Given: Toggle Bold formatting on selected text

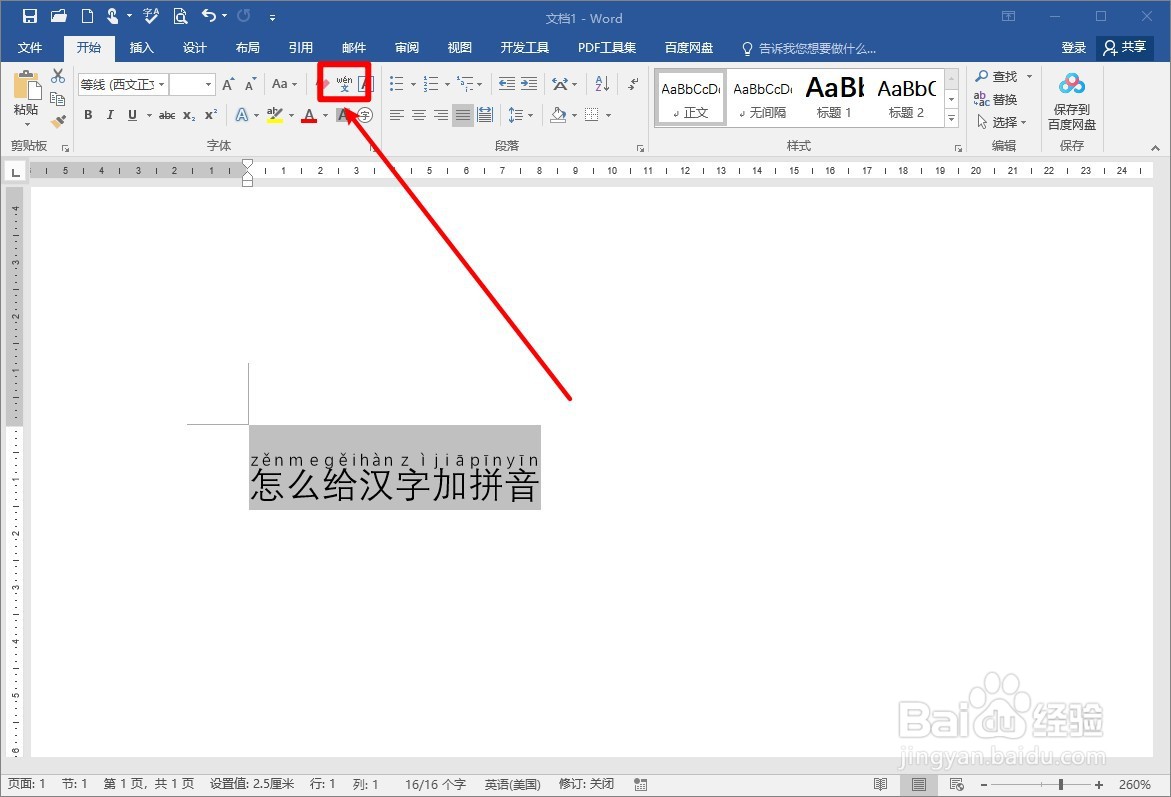Looking at the screenshot, I should point(88,115).
